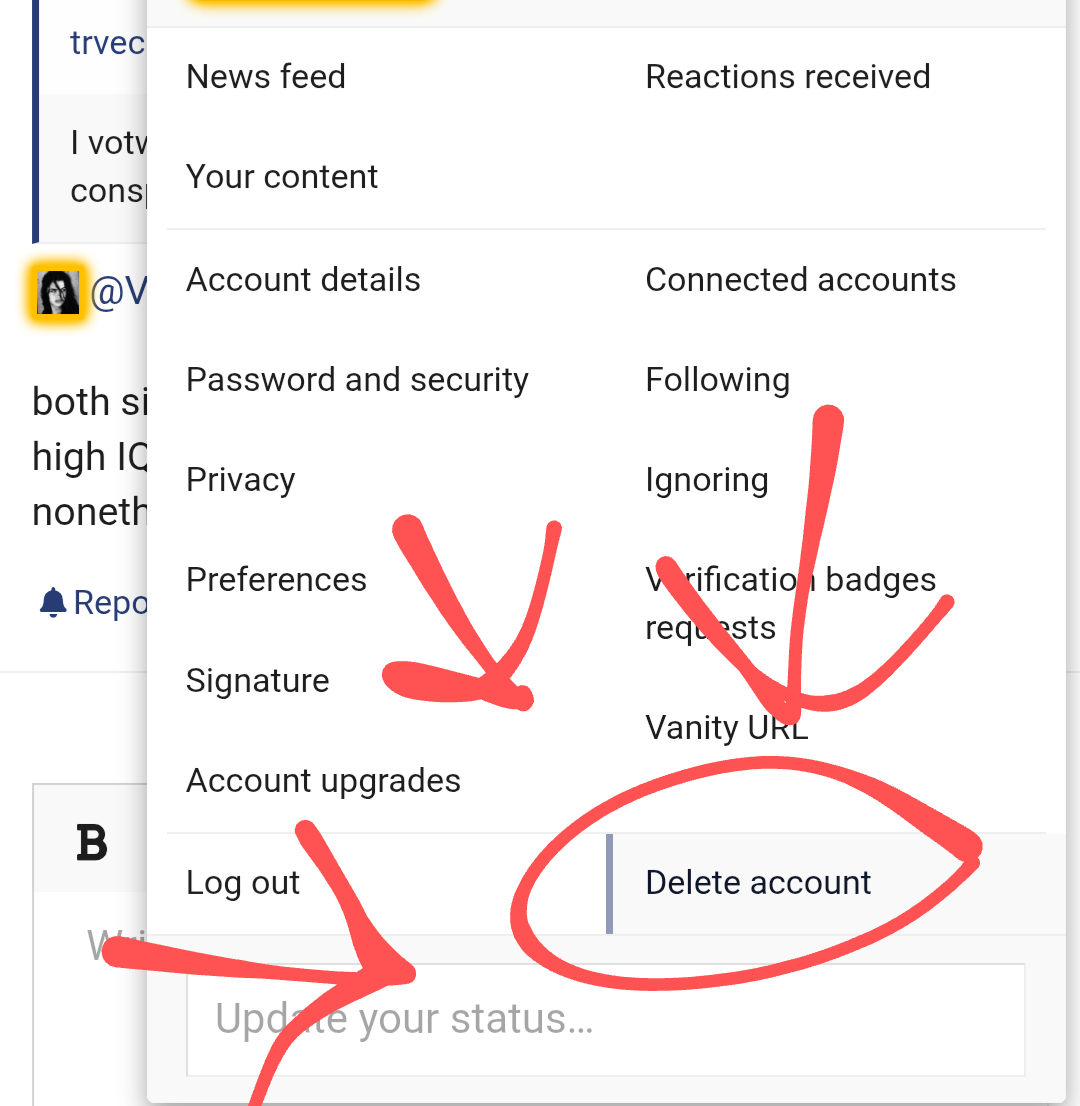The width and height of the screenshot is (1080, 1106).
Task: Open Verification badges requests
Action: click(791, 604)
